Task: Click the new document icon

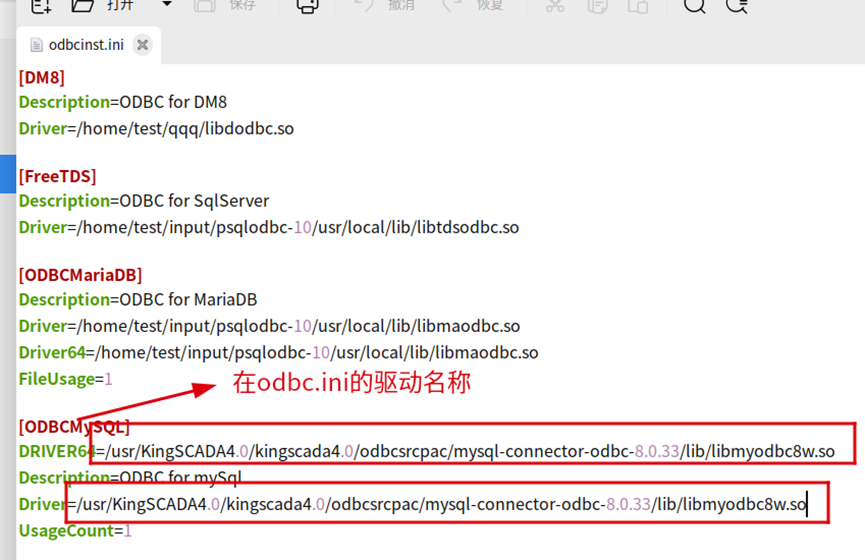Action: [x=41, y=6]
